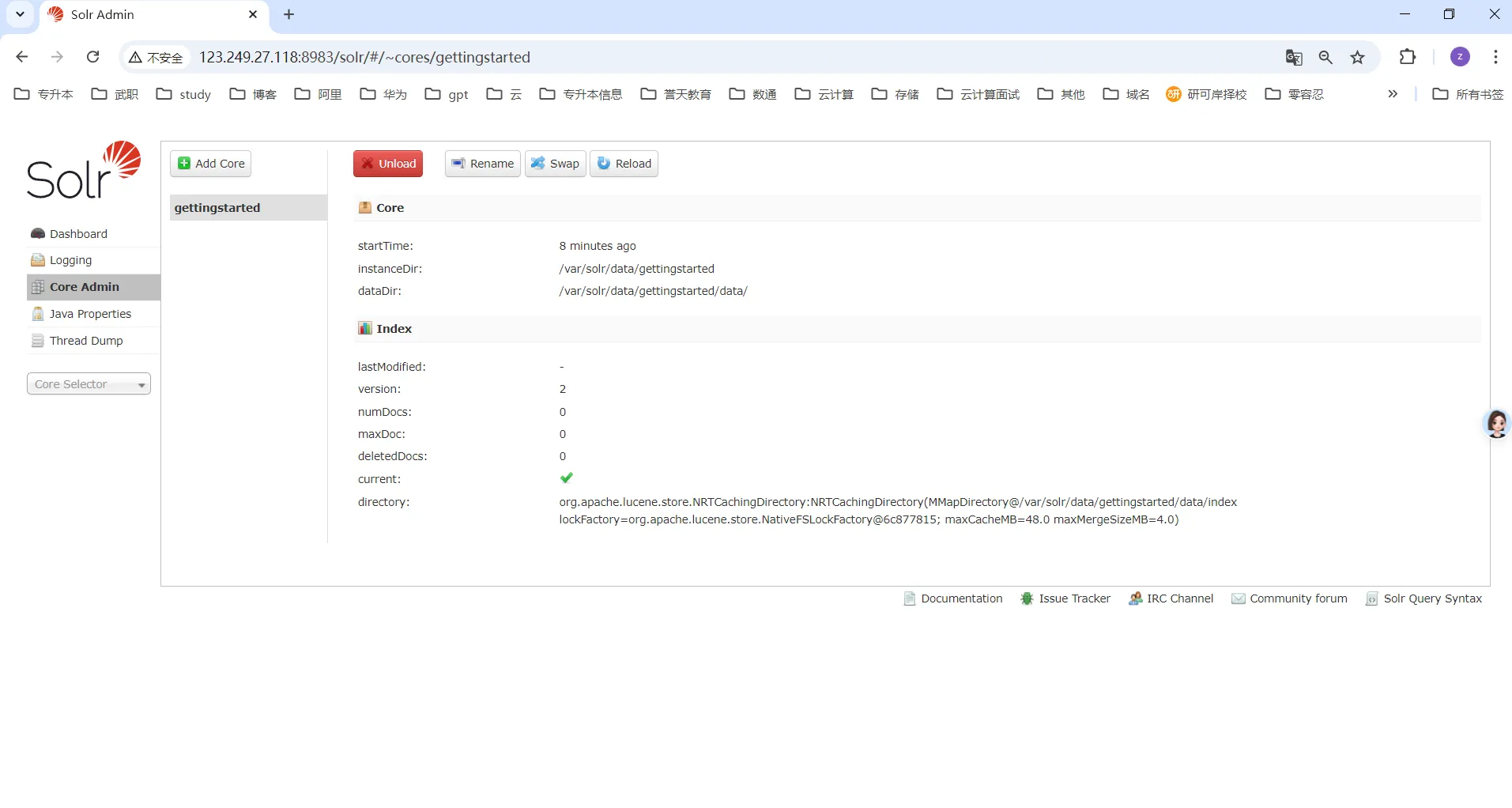Image resolution: width=1512 pixels, height=808 pixels.
Task: Show more bookmarks with the chevron
Action: pos(1393,94)
